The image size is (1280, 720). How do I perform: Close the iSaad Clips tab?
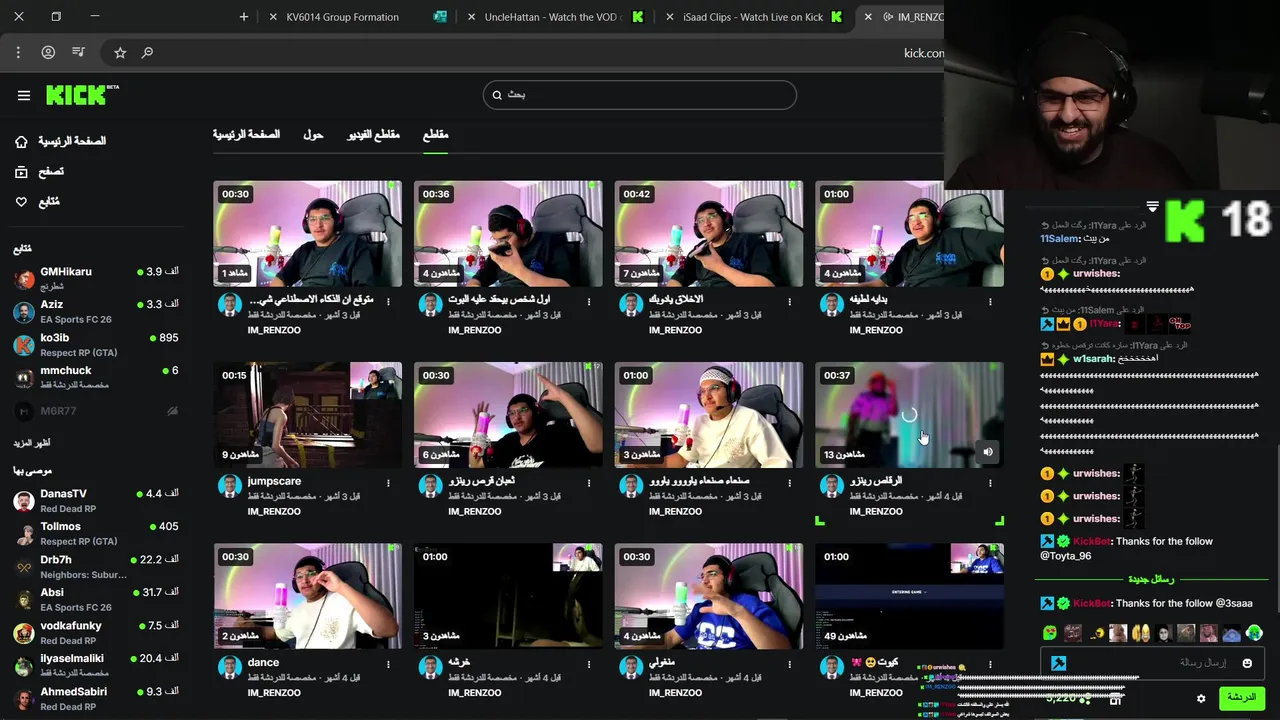[669, 17]
